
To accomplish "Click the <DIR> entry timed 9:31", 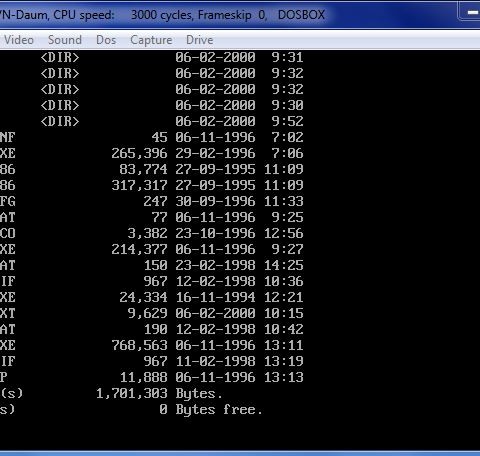I will (60, 57).
